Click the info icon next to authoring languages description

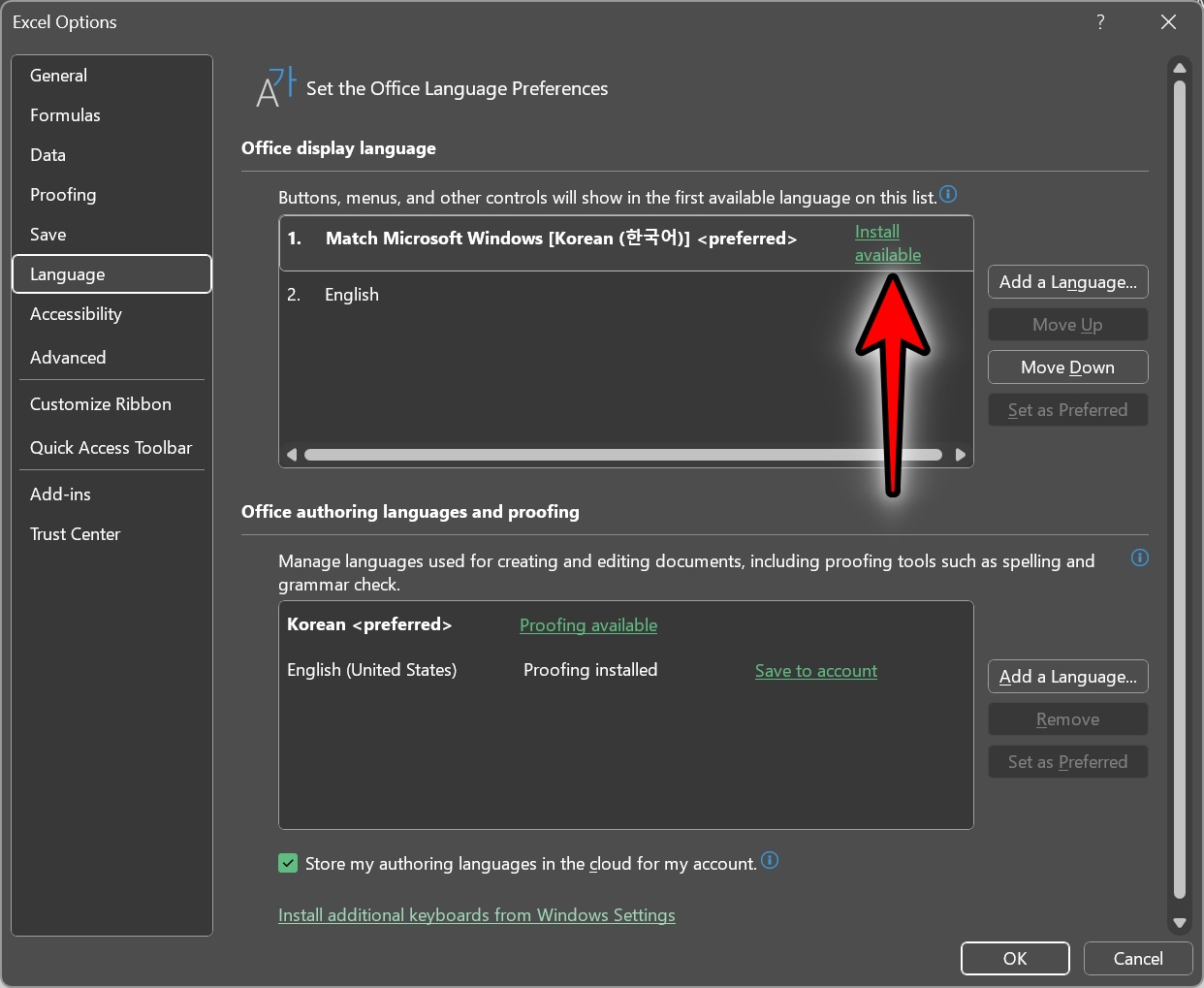(x=1140, y=558)
